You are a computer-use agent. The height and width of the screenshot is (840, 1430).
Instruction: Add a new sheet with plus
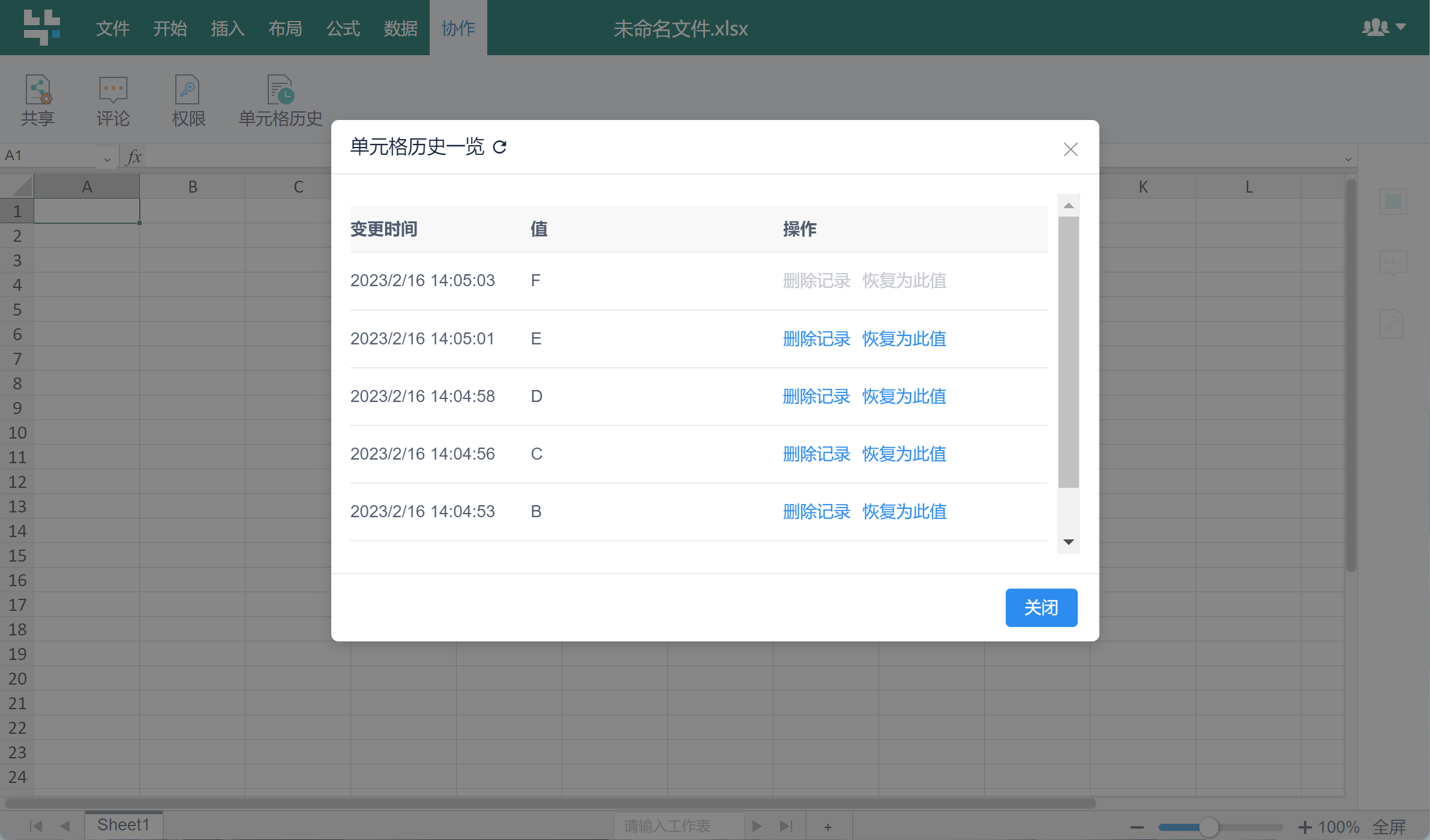pos(828,827)
